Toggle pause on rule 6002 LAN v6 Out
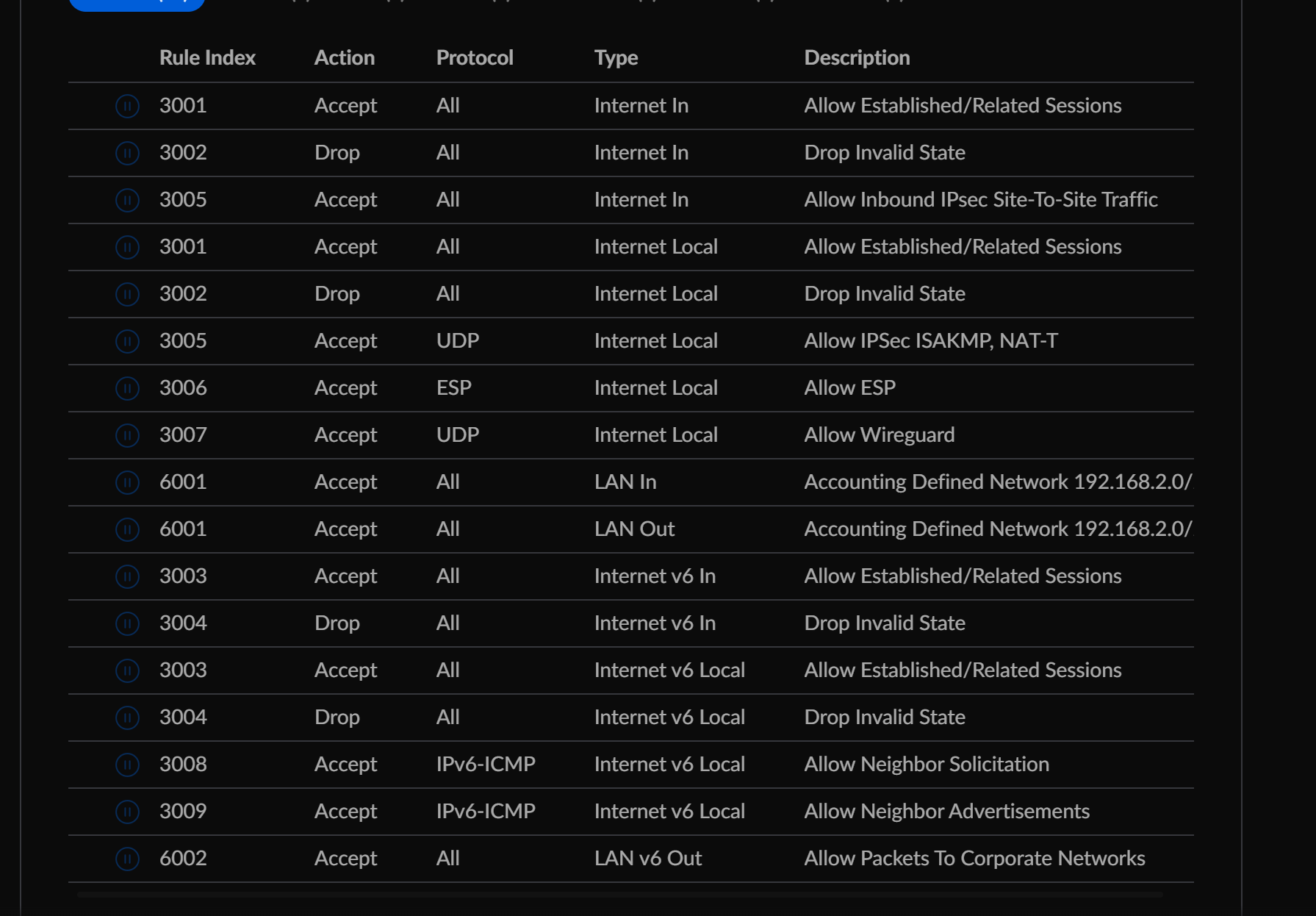 pyautogui.click(x=127, y=859)
